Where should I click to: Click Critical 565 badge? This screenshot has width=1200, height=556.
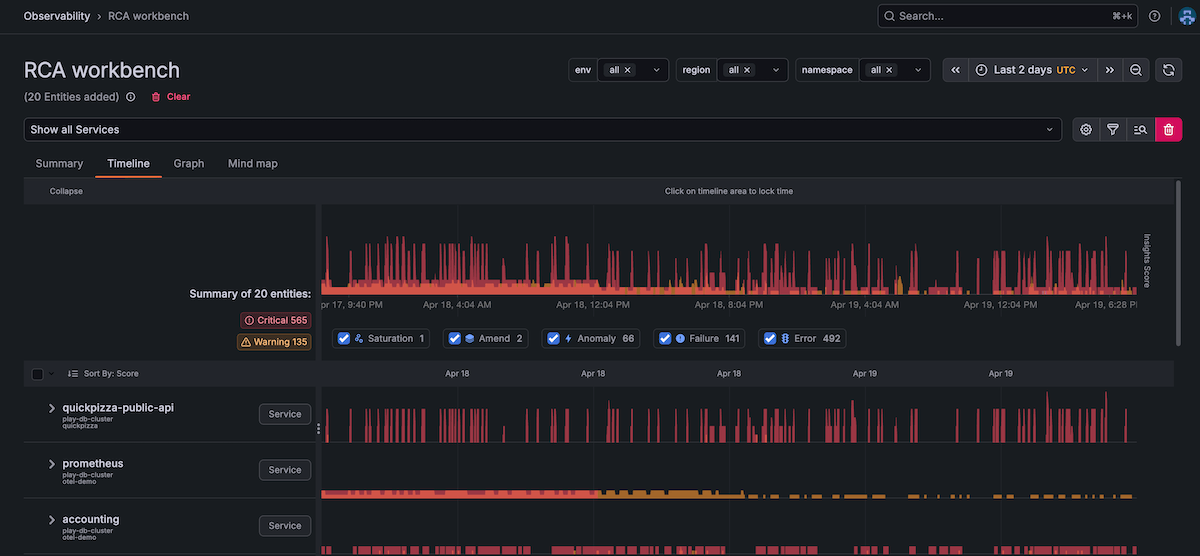[276, 320]
